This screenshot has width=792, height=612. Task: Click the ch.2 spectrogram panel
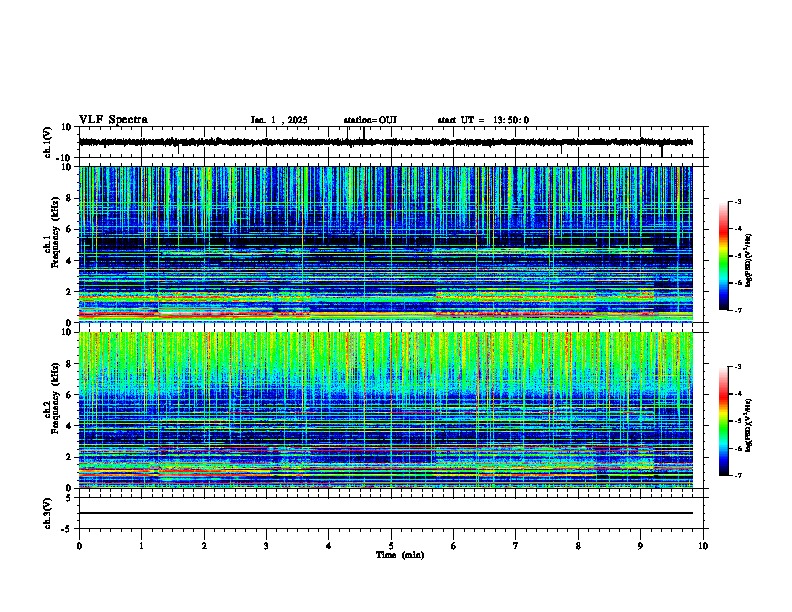pyautogui.click(x=386, y=410)
